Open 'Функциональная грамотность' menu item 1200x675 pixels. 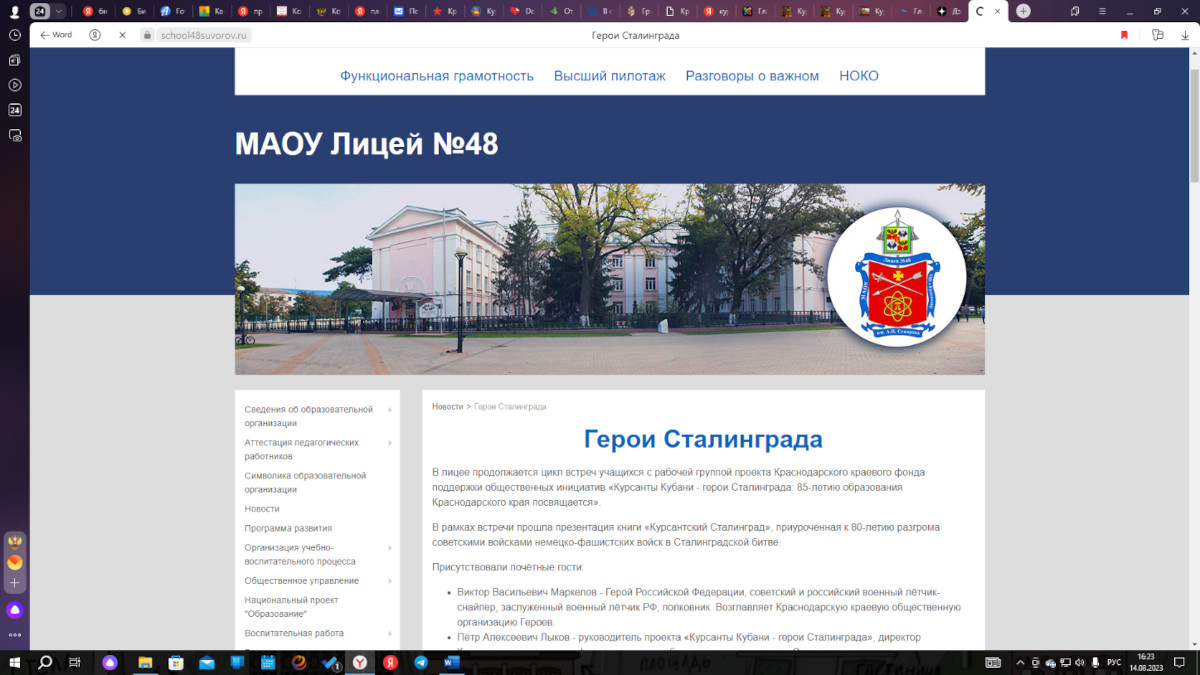pos(437,76)
